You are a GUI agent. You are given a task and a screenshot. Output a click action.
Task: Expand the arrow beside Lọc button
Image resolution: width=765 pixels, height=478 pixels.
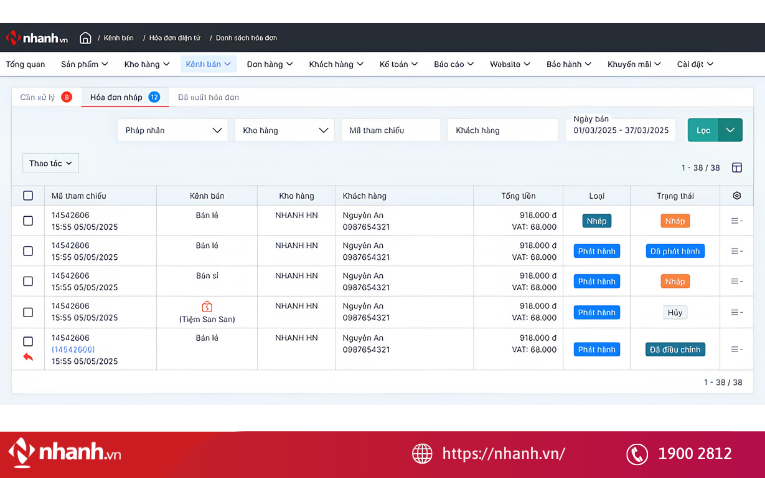coord(730,130)
